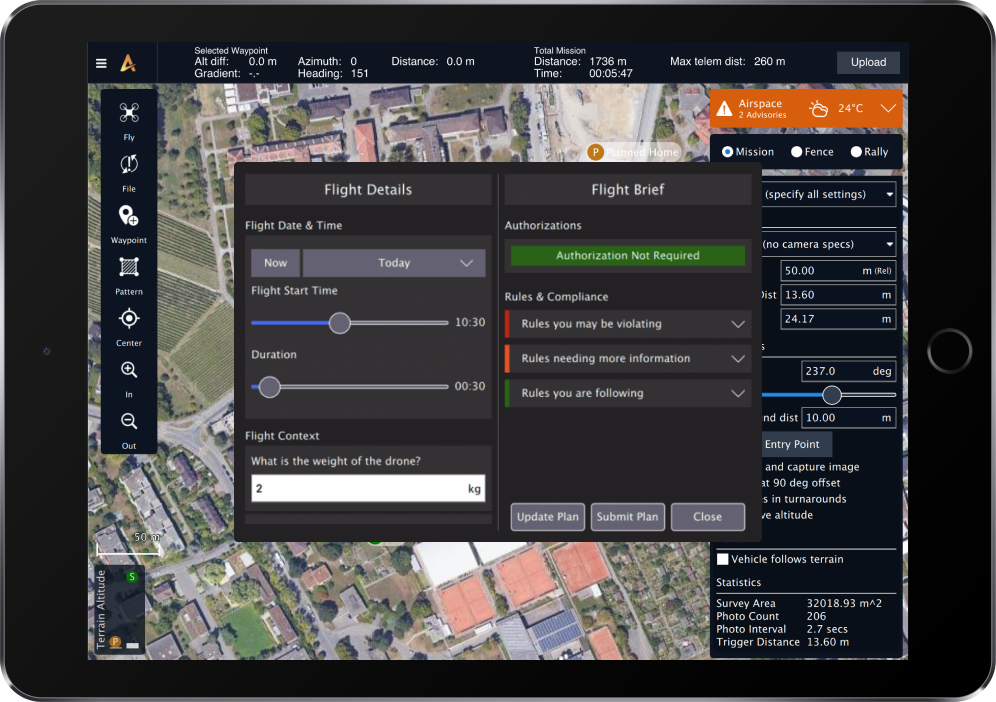Viewport: 996px width, 702px height.
Task: Click Total Mission Distance 1736 m value
Action: pos(607,62)
